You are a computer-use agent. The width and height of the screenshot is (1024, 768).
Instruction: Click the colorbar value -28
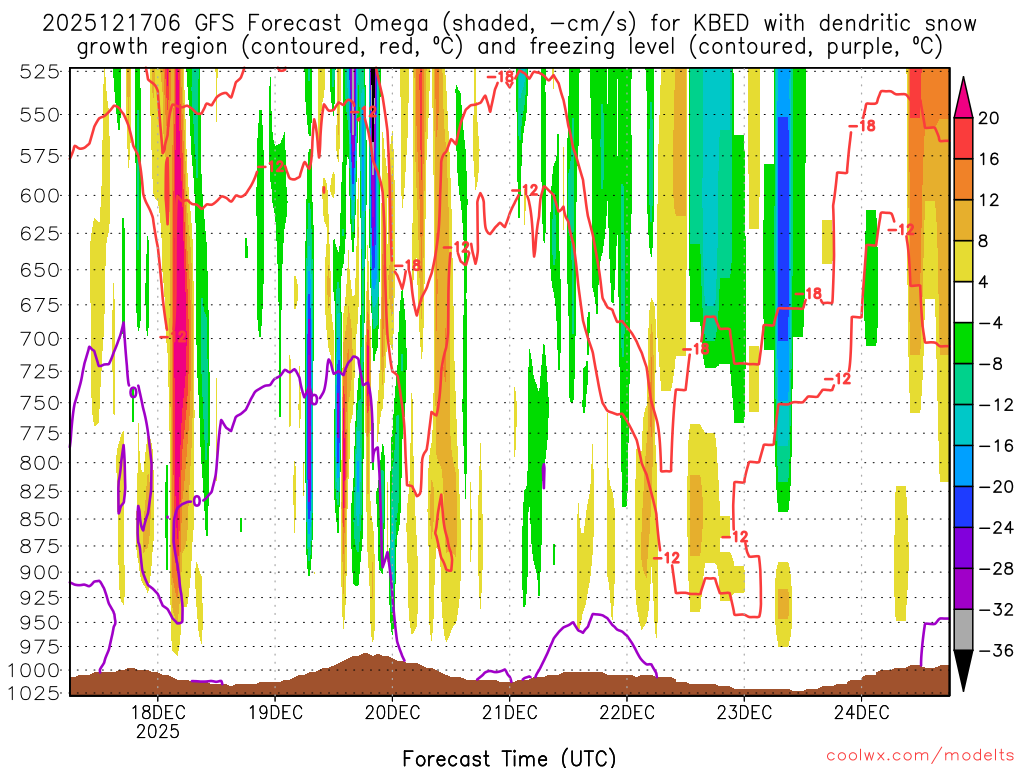996,569
